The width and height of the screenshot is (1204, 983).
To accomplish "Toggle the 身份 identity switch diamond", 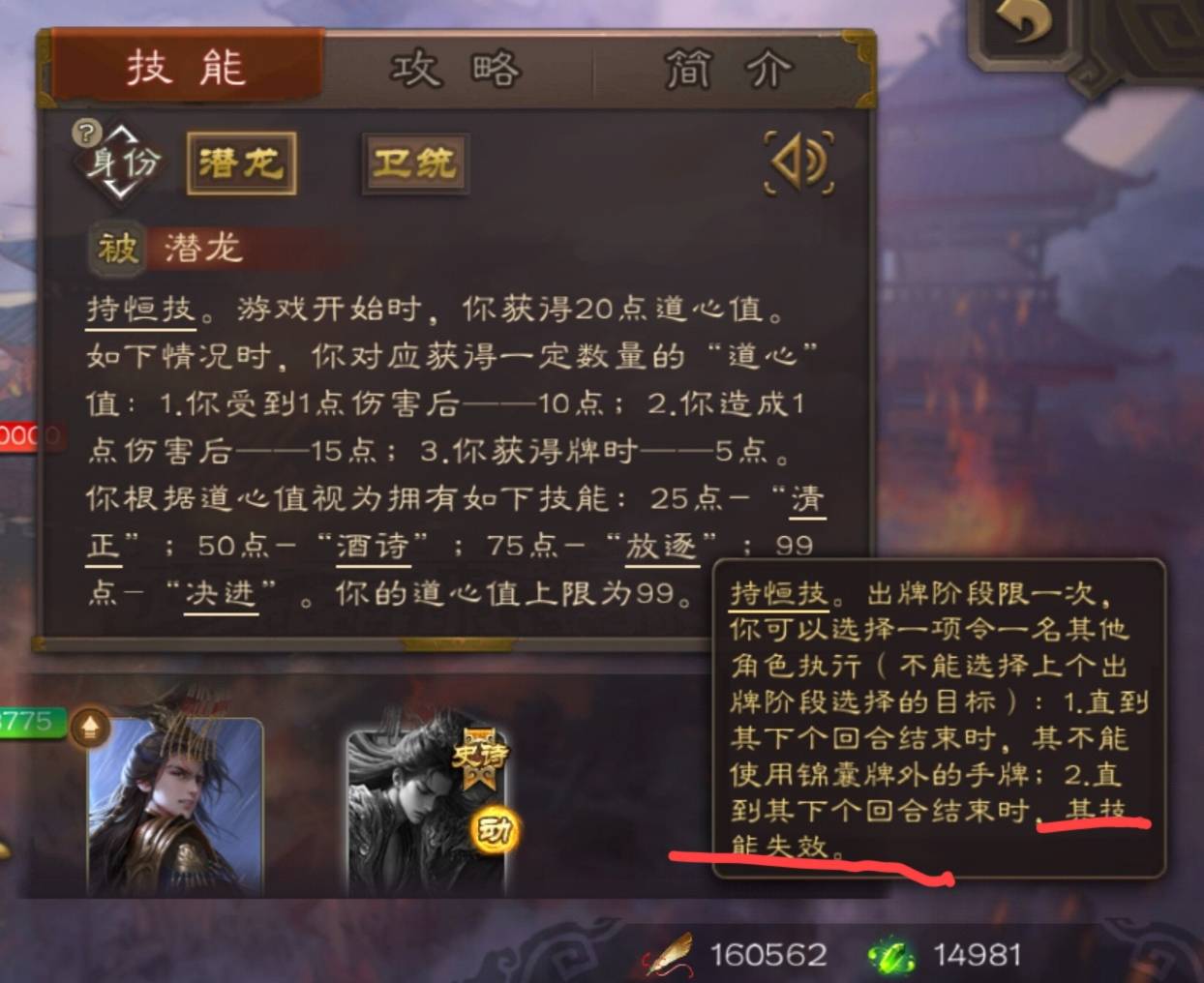I will (x=124, y=163).
